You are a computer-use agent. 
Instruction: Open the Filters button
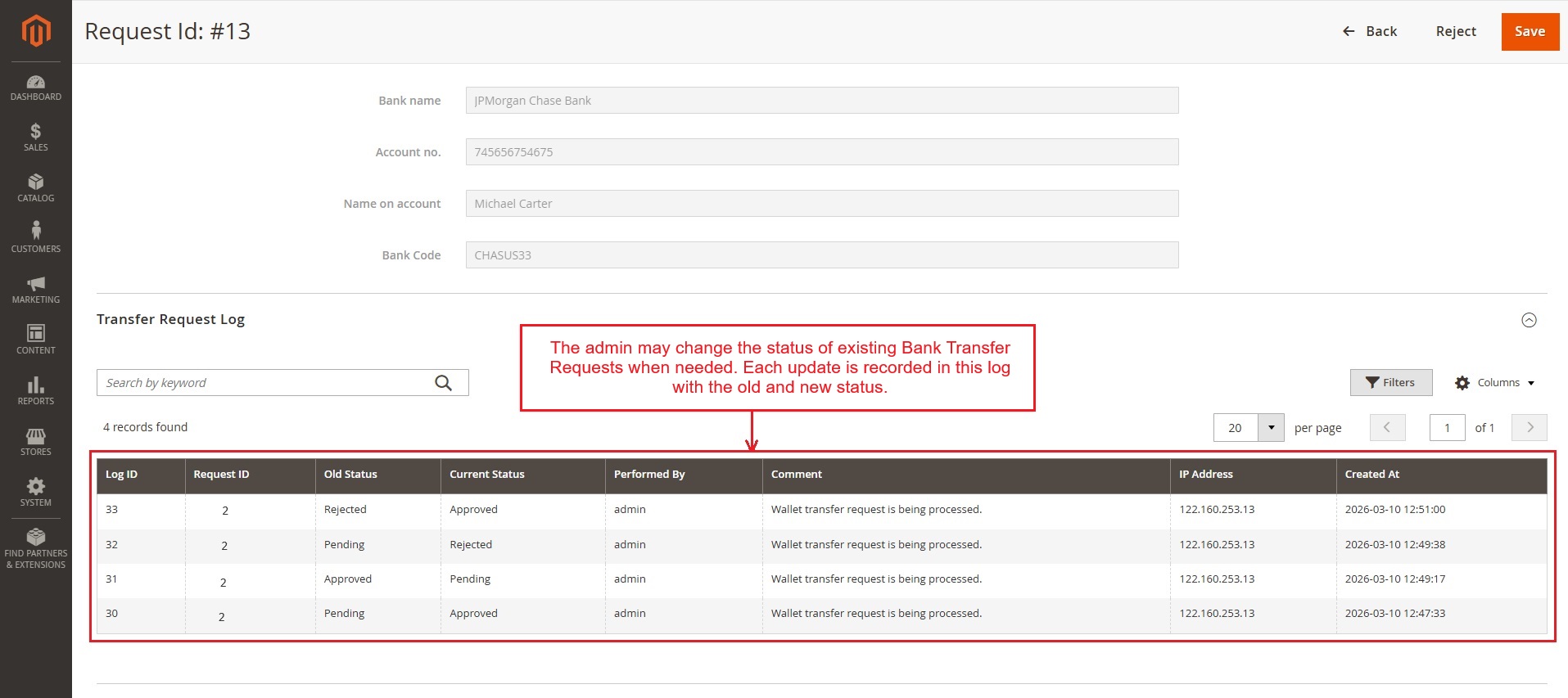(1390, 383)
